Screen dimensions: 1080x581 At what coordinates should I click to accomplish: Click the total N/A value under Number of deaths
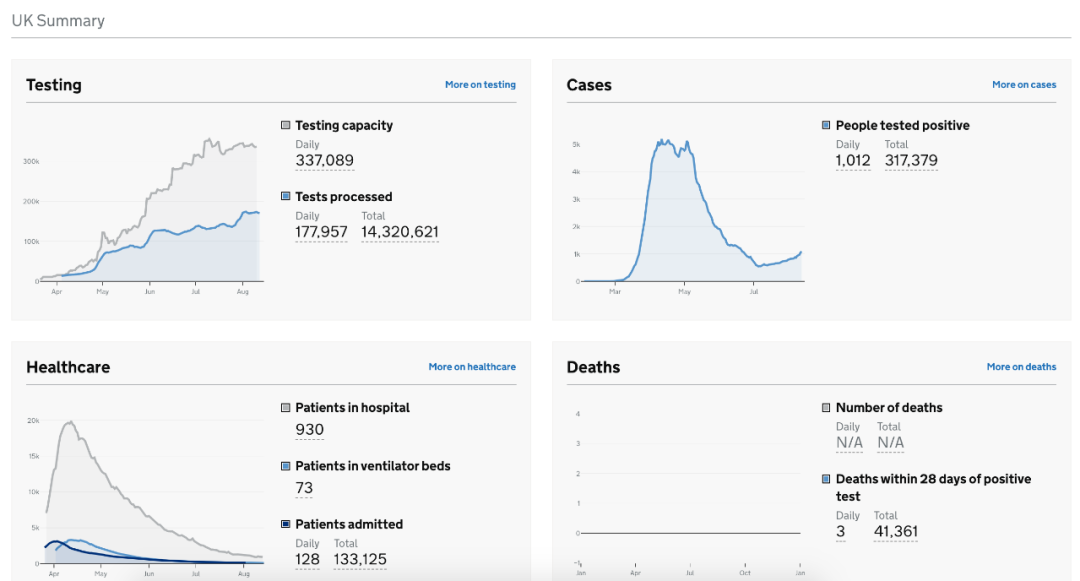coord(890,443)
